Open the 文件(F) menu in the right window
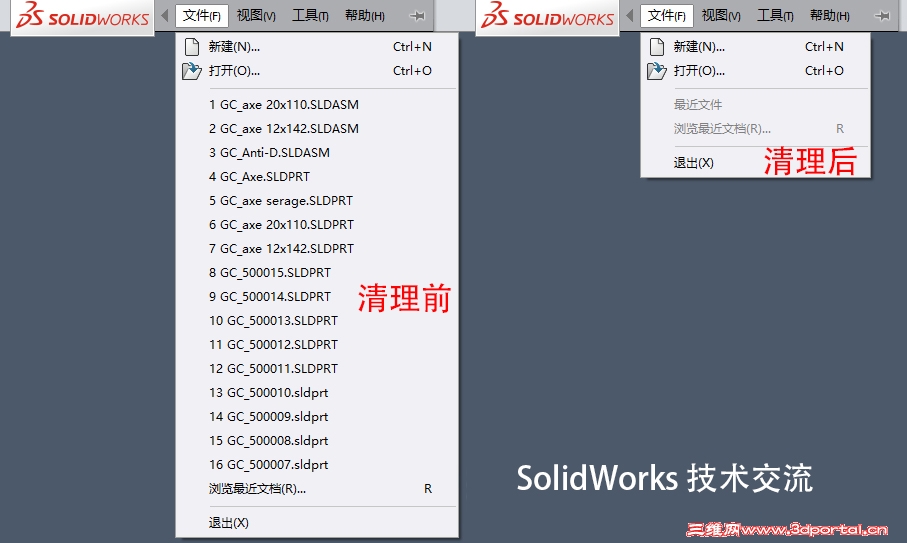This screenshot has width=907, height=543. [x=667, y=16]
